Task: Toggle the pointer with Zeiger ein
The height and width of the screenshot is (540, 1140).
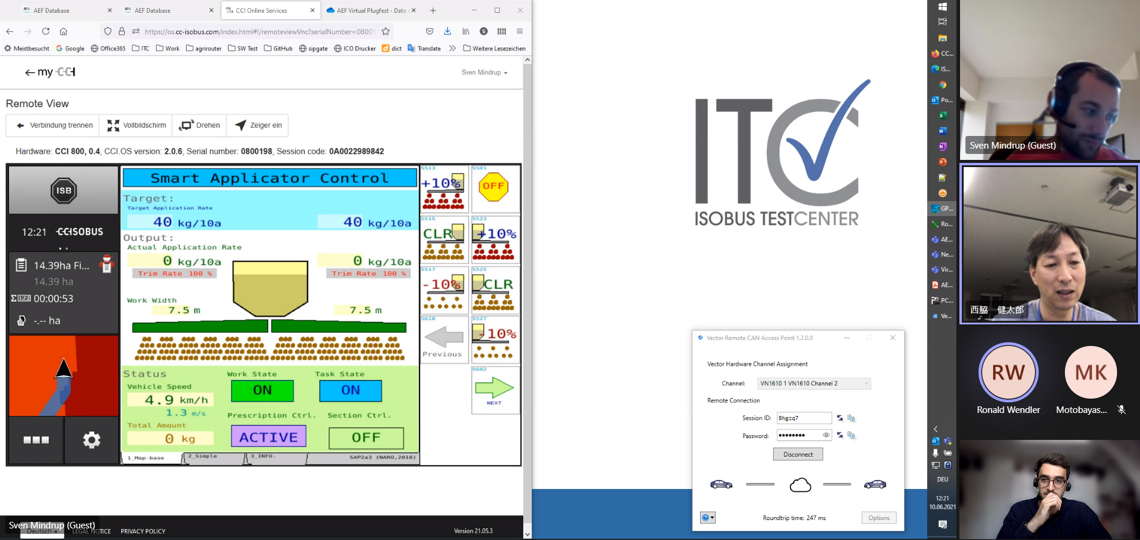Action: point(258,125)
